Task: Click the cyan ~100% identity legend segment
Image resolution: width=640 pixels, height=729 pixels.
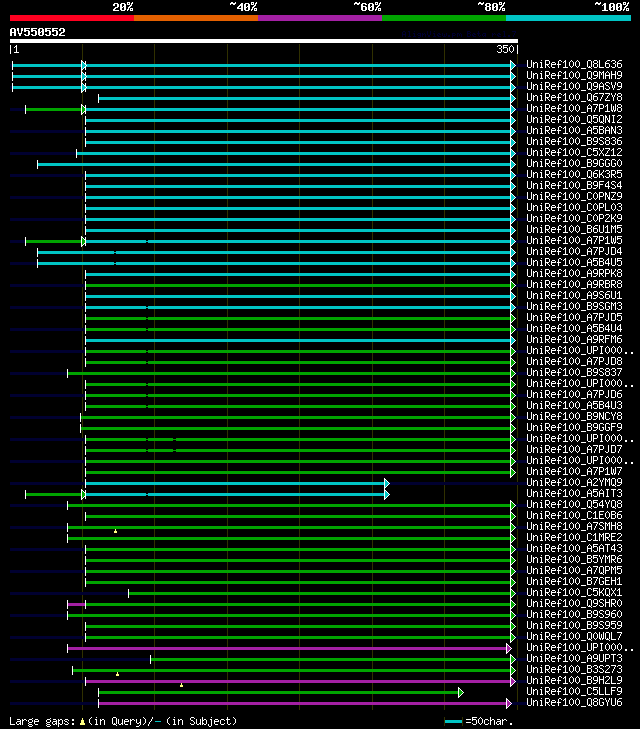Action: (x=568, y=18)
